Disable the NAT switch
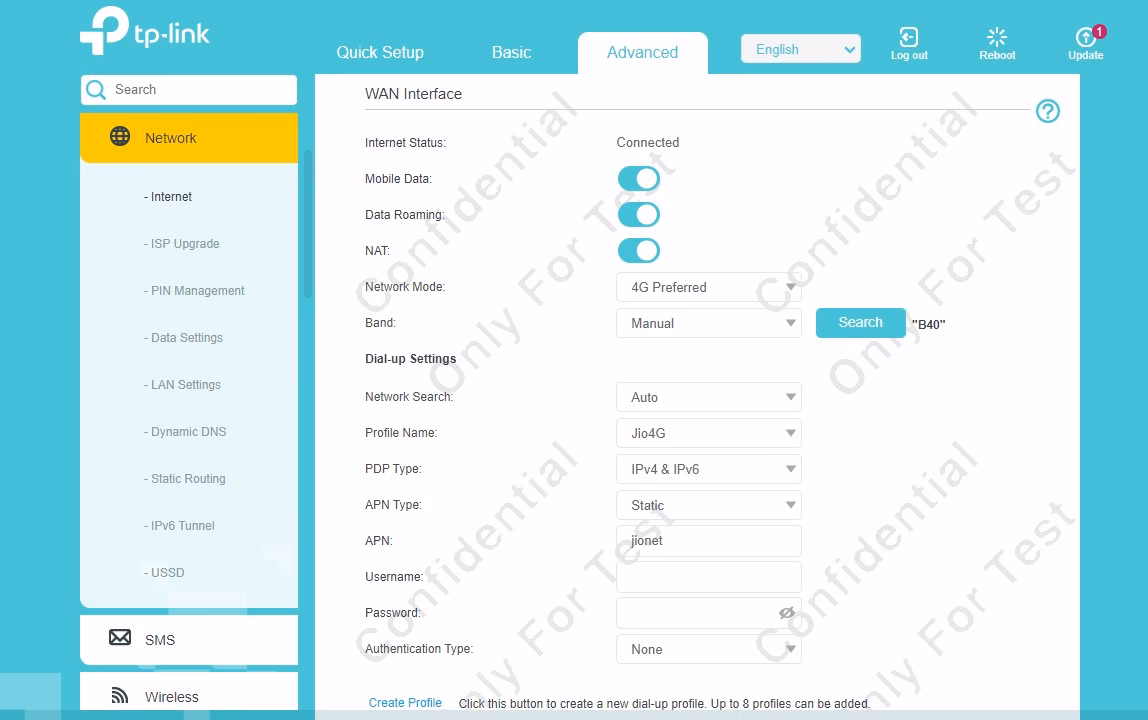The height and width of the screenshot is (720, 1148). 638,250
